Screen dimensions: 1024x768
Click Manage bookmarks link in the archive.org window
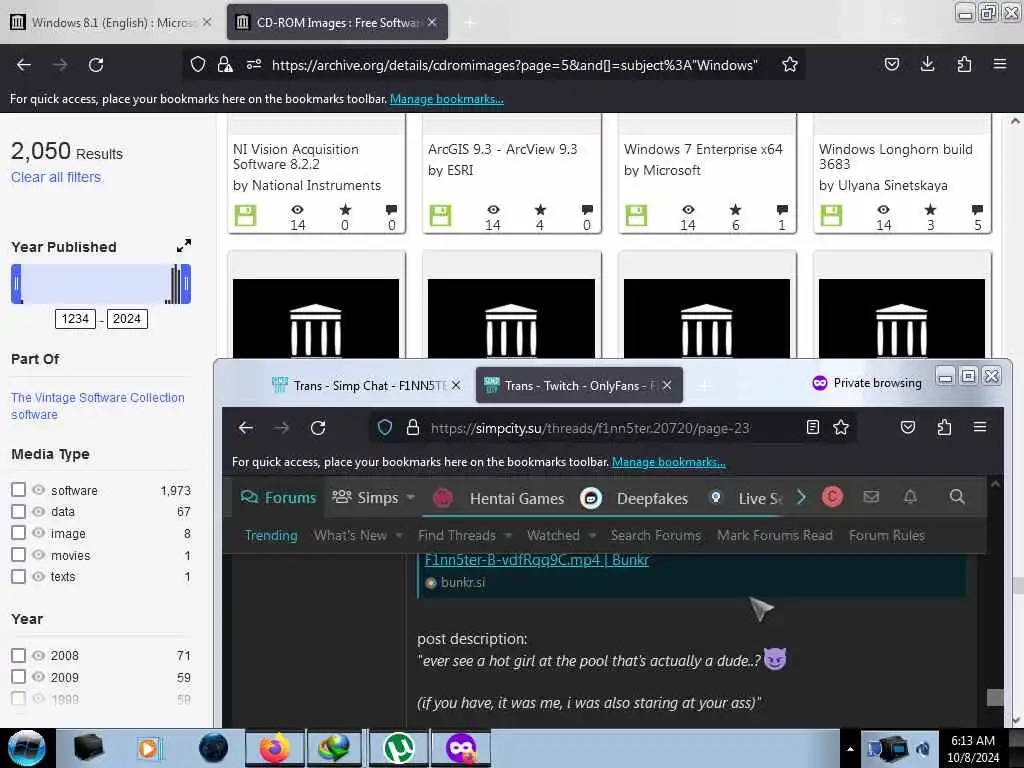click(447, 99)
